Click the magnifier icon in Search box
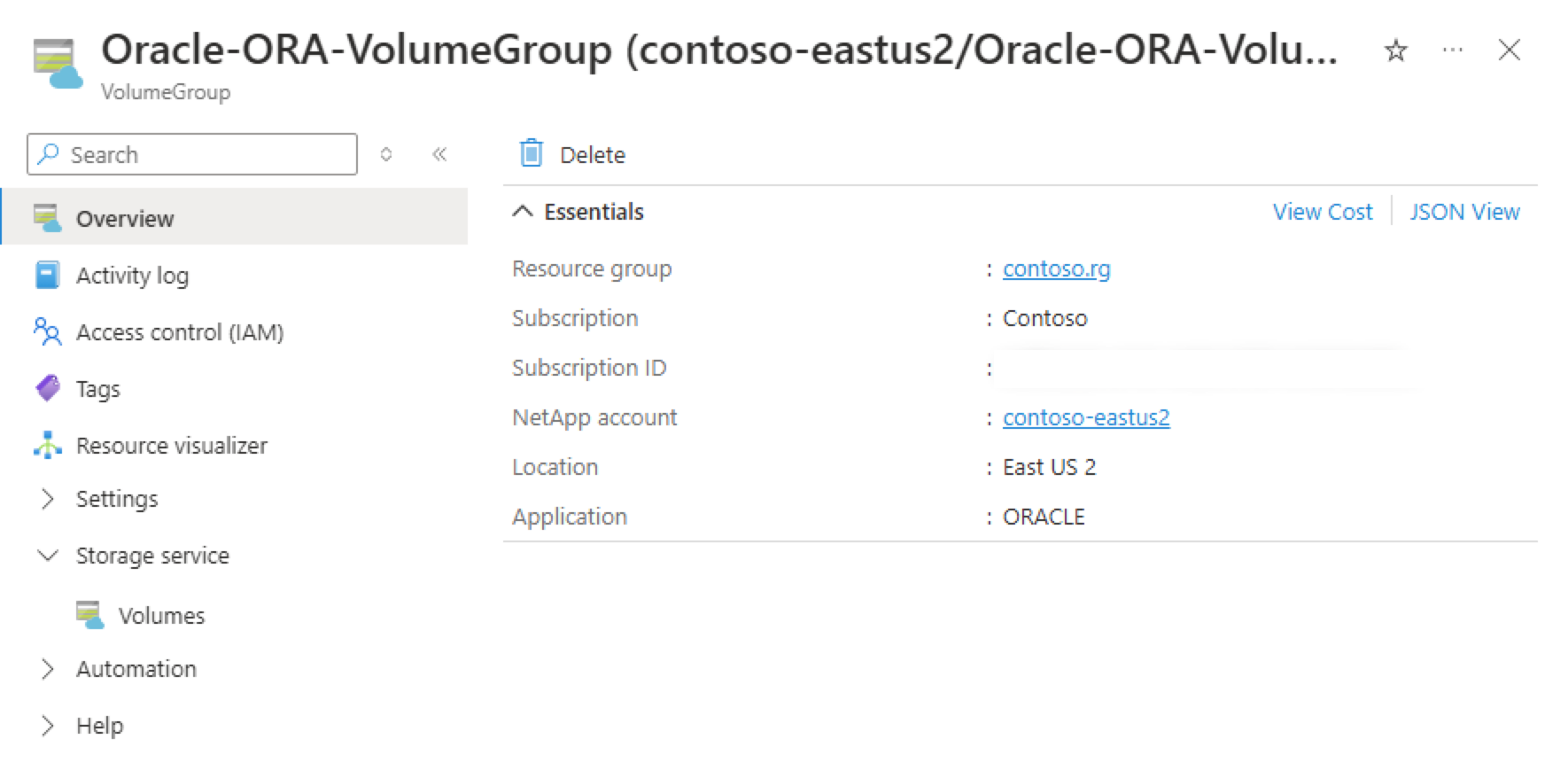 (x=50, y=154)
